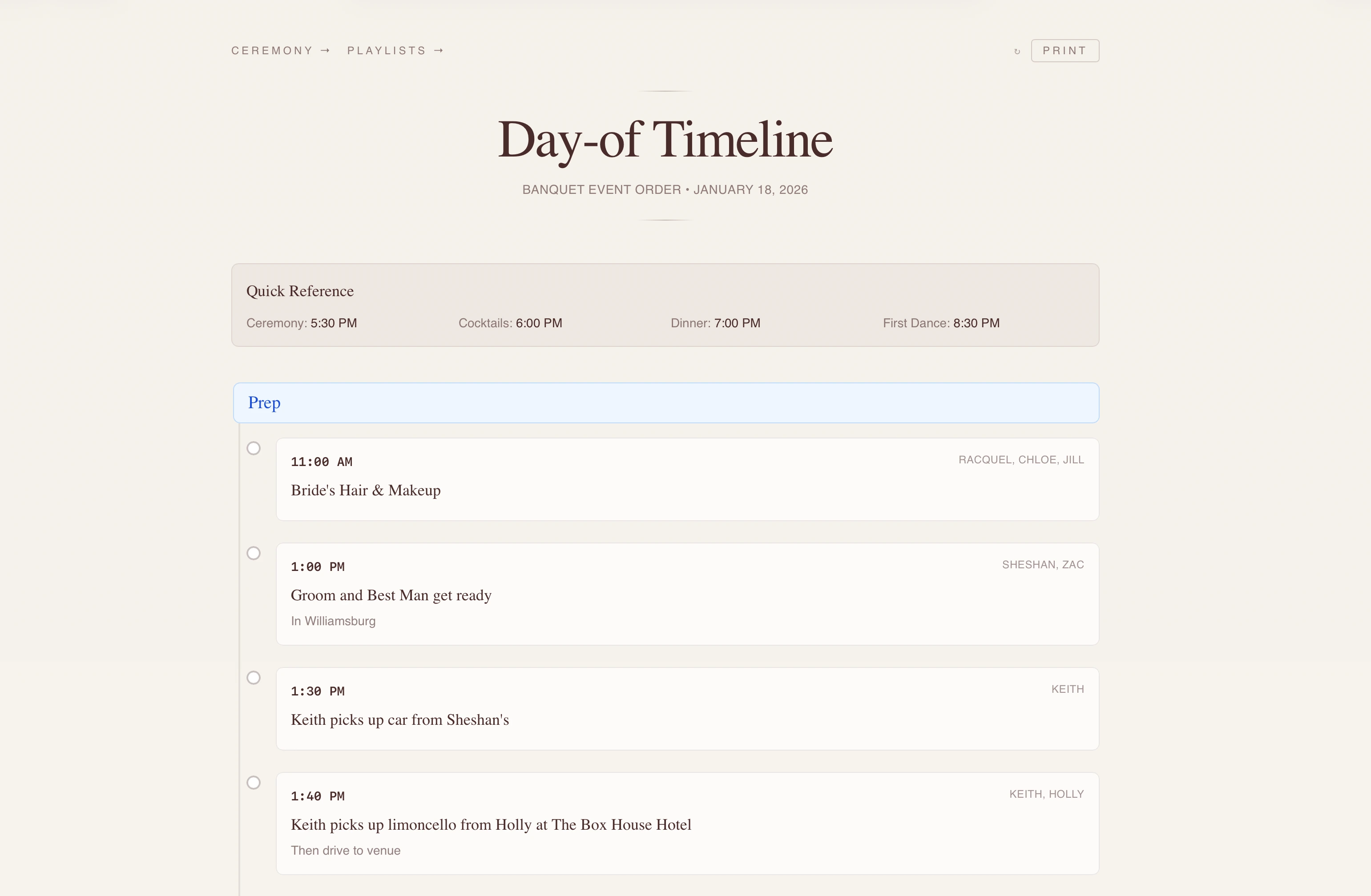The height and width of the screenshot is (896, 1371).
Task: Click the Keith assignee on 1:30 PM
Action: (1068, 689)
